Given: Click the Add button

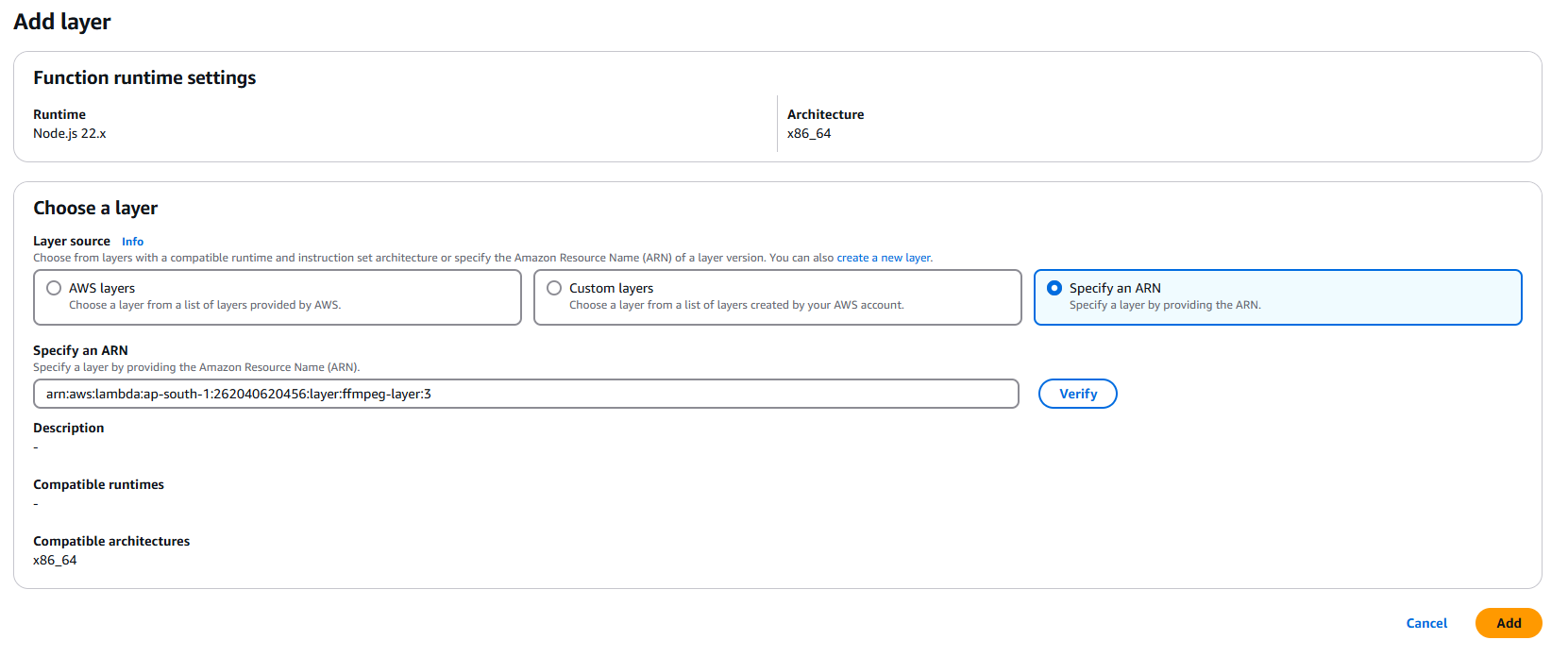Looking at the screenshot, I should 1509,623.
